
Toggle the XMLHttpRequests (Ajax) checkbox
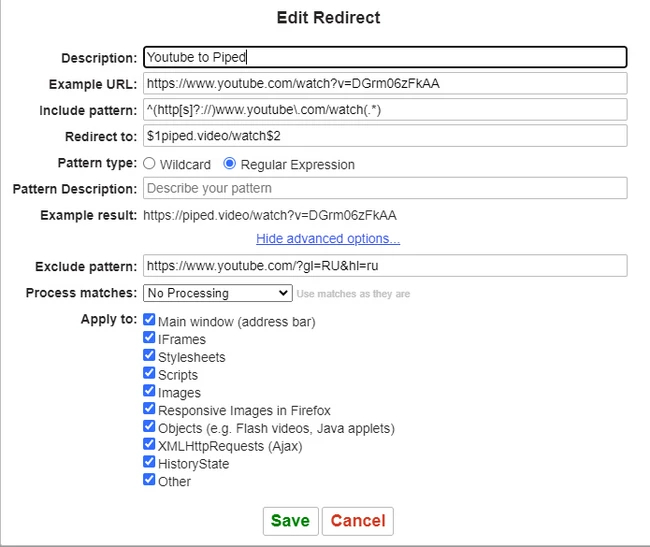[150, 446]
